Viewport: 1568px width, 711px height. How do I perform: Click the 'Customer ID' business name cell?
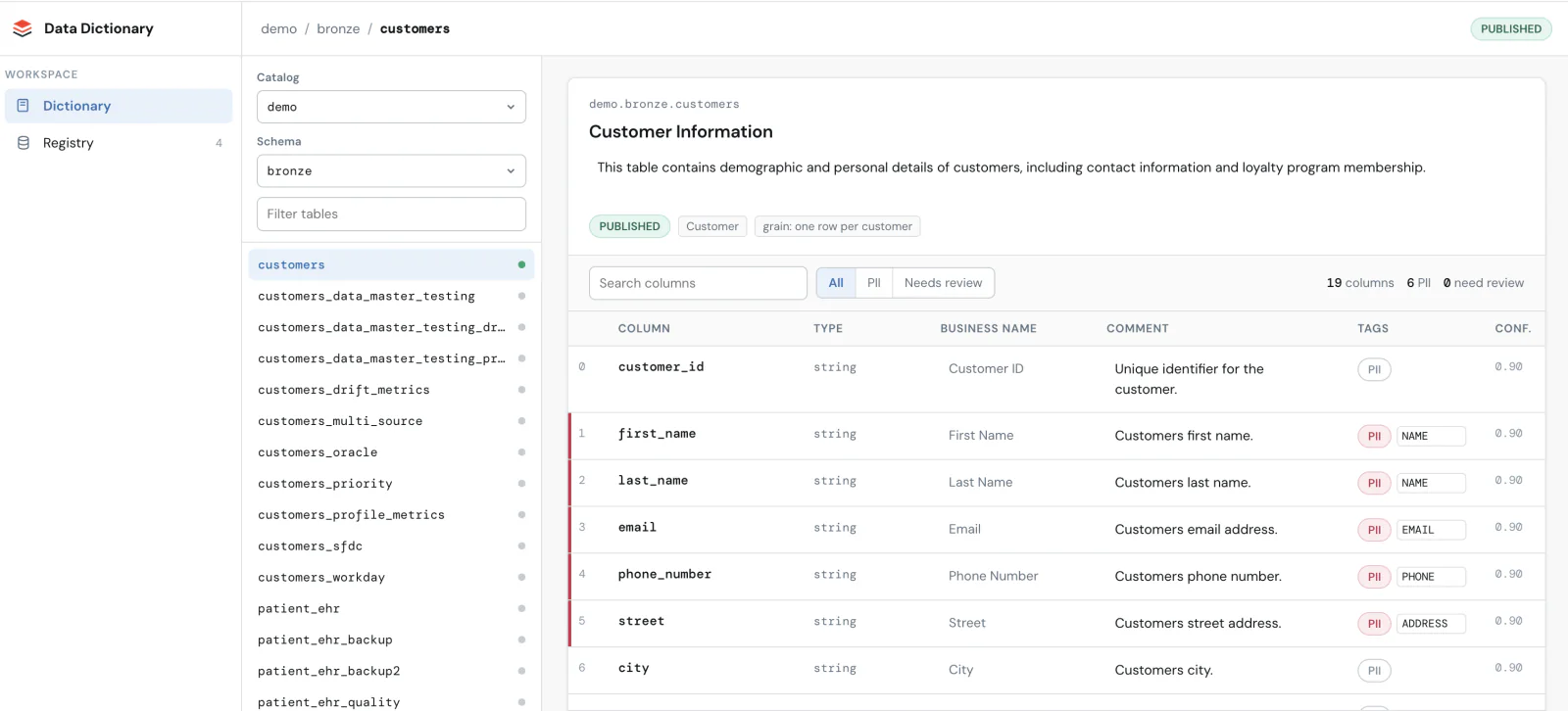(x=986, y=369)
